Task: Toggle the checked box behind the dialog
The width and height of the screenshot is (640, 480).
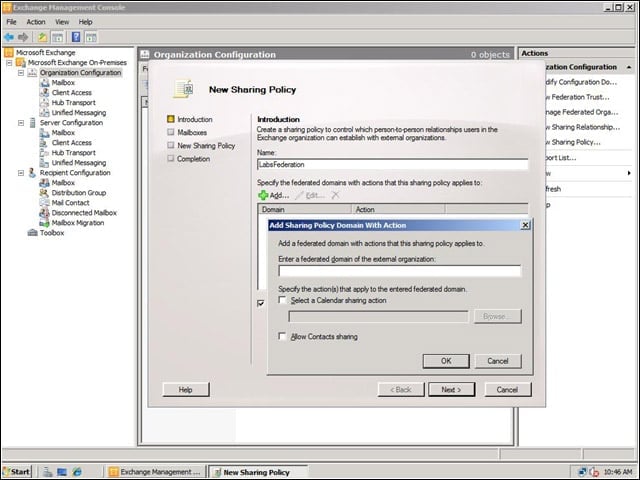Action: [261, 303]
